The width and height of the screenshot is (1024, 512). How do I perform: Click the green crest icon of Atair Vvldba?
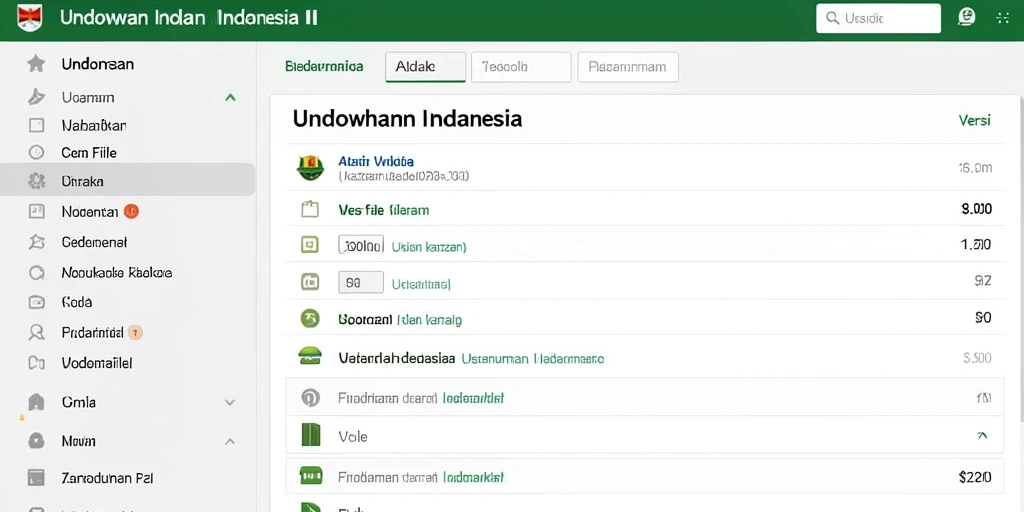(310, 167)
